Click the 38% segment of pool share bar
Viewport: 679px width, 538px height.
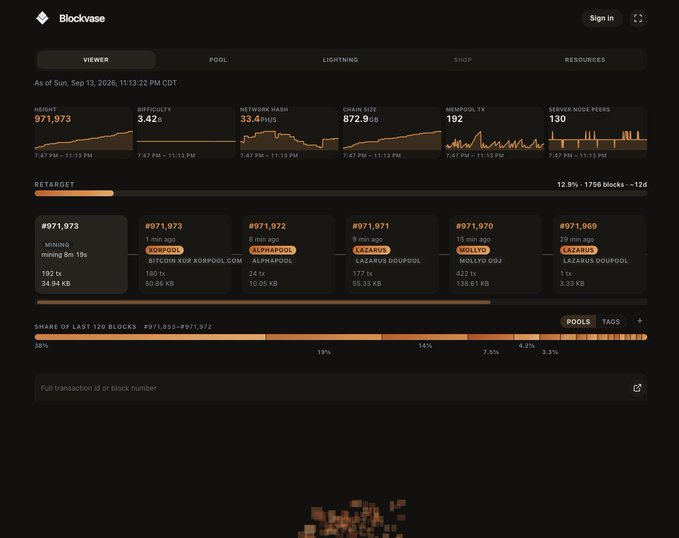pos(150,337)
